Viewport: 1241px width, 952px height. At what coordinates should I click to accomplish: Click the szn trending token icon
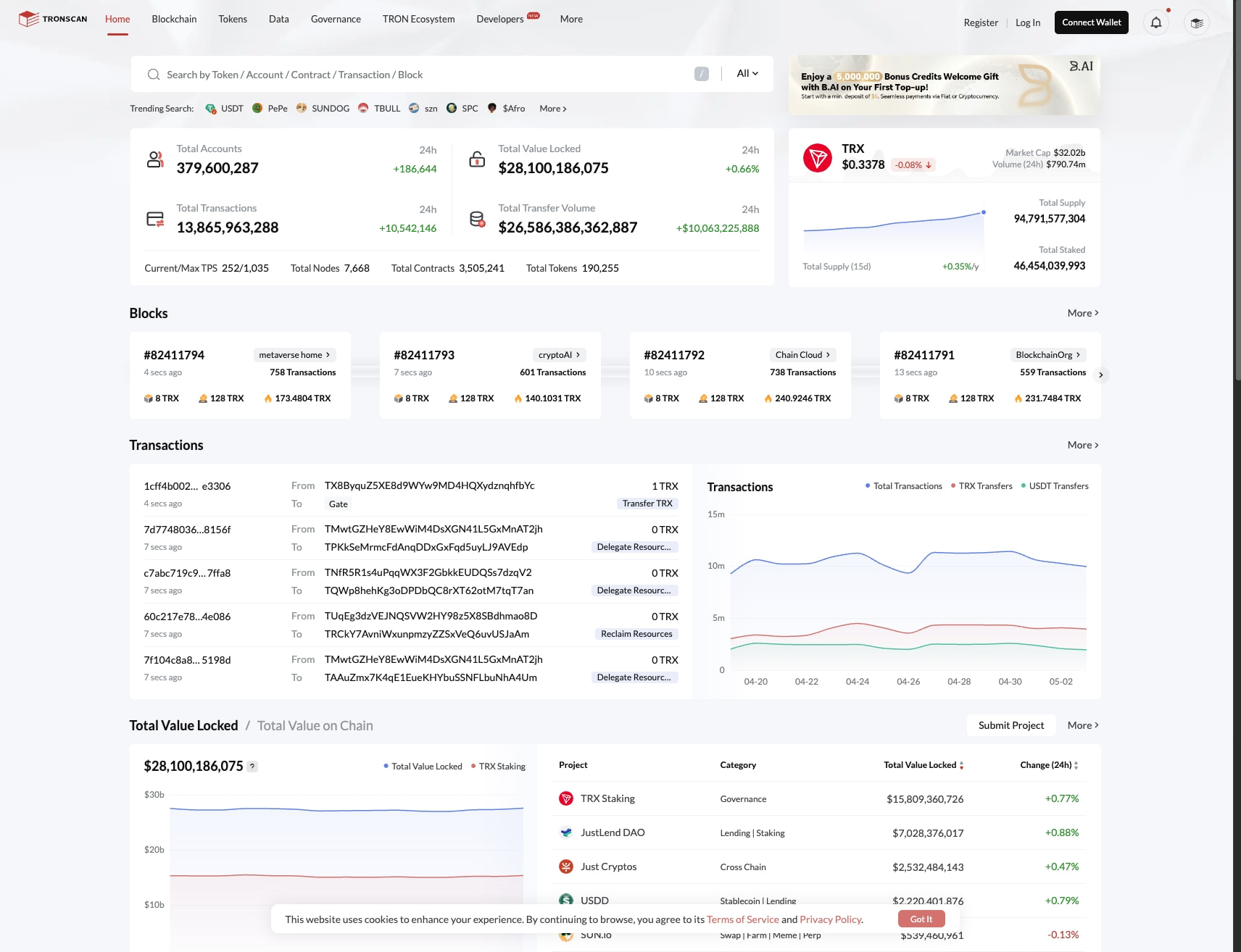[x=414, y=108]
